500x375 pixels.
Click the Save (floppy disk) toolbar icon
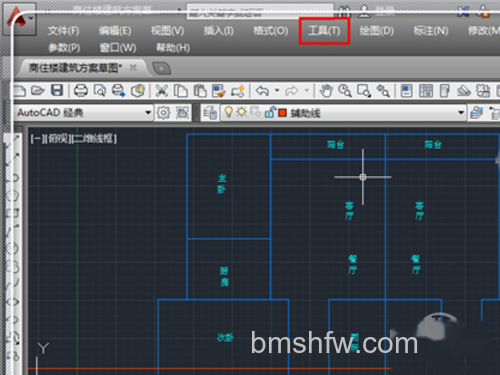[57, 90]
